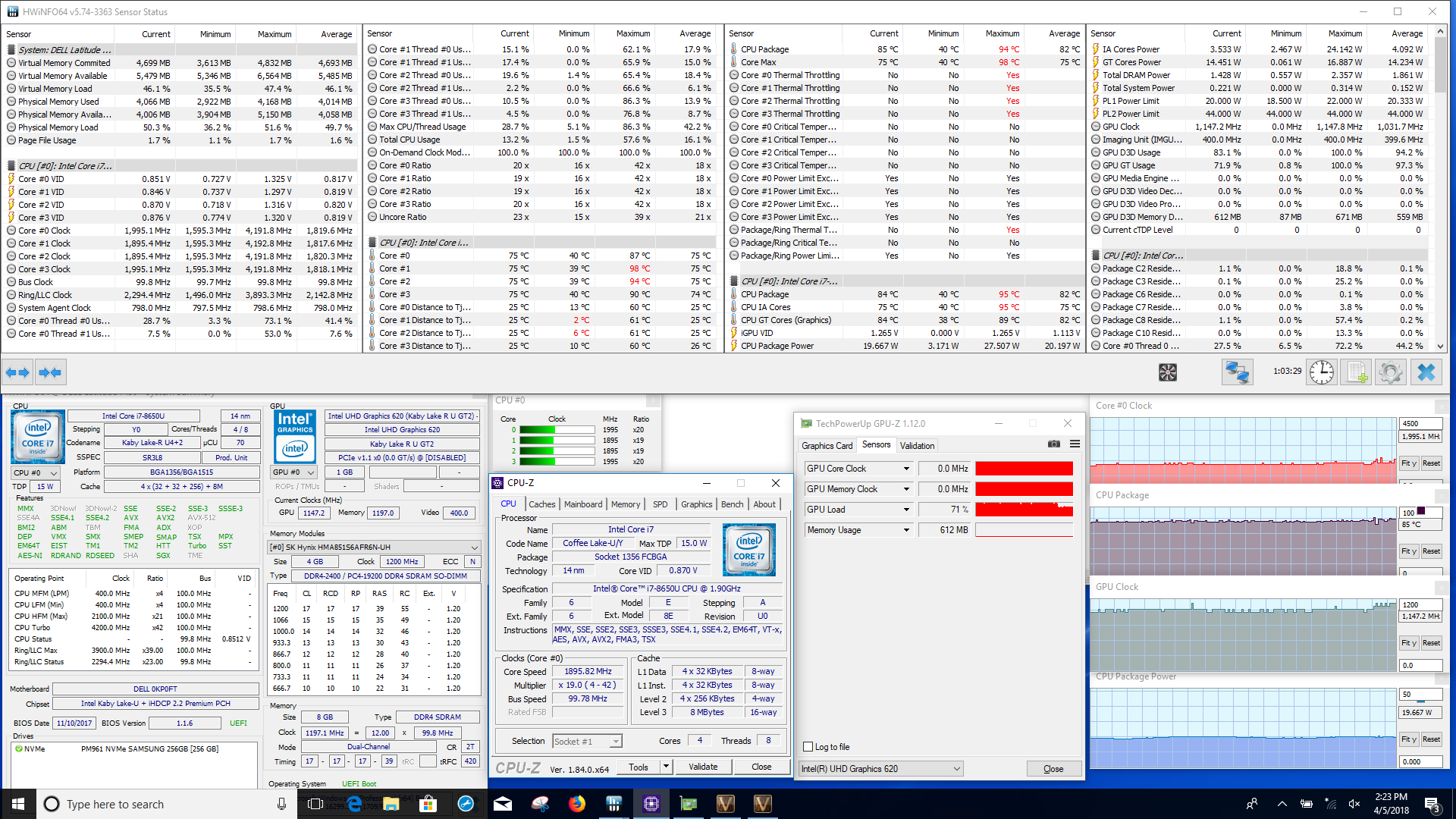1456x819 pixels.
Task: Expand the GPU Load sensor dropdown
Action: pos(906,510)
